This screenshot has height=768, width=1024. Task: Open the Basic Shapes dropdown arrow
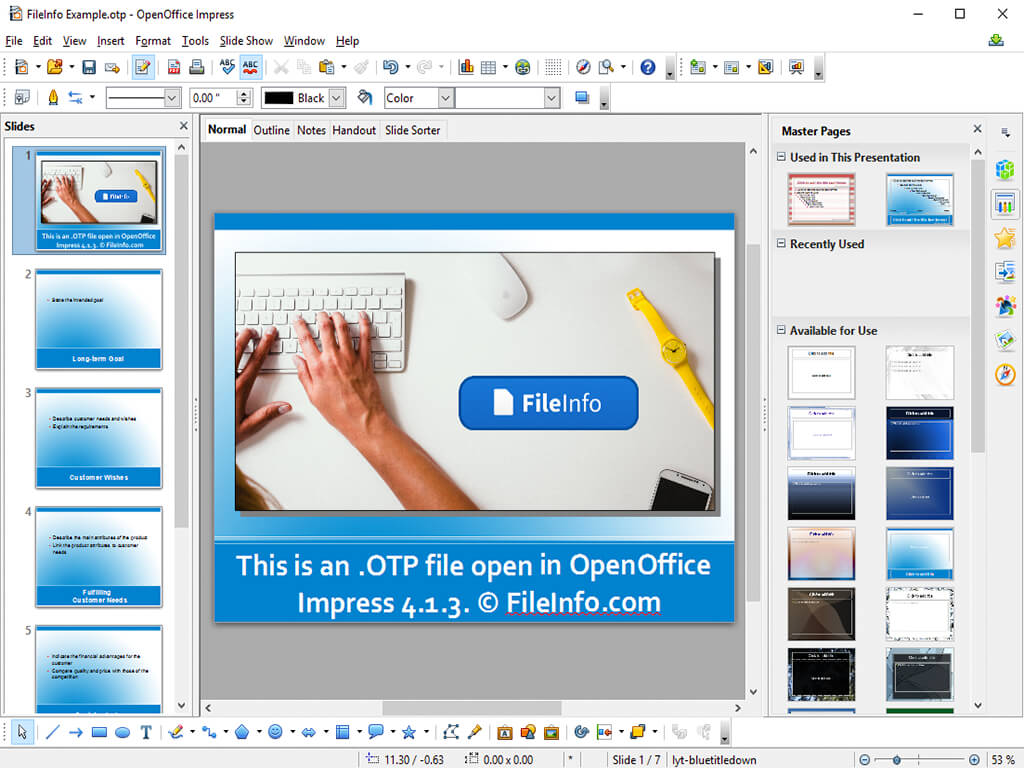[259, 732]
